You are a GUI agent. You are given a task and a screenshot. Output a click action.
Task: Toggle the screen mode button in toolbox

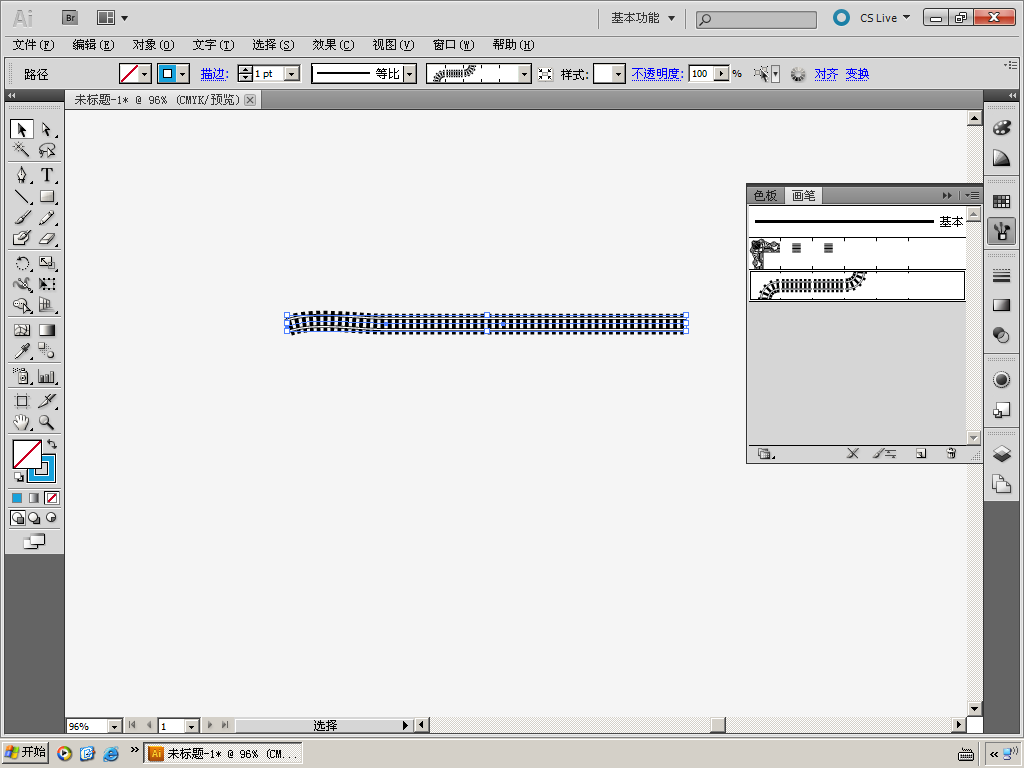pyautogui.click(x=34, y=541)
